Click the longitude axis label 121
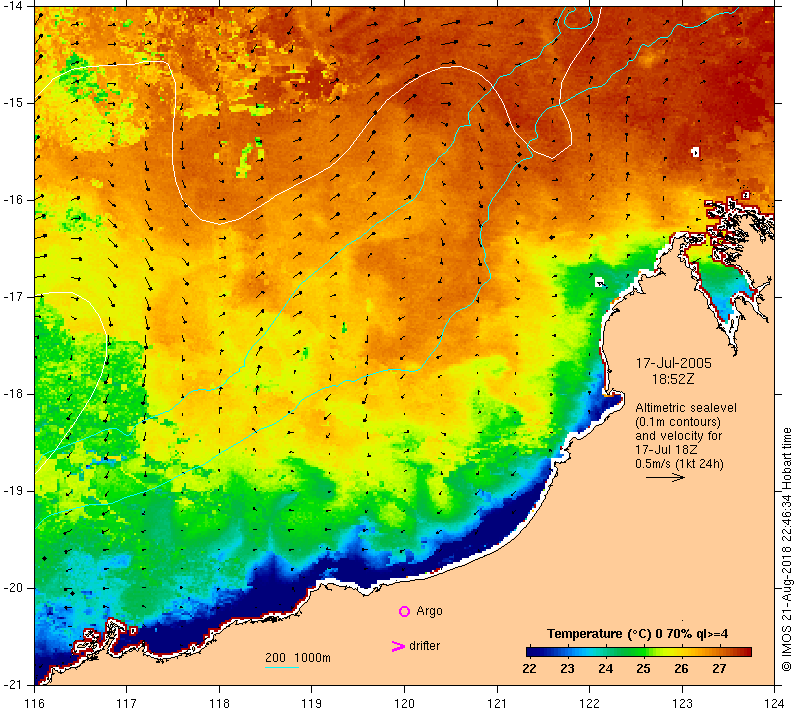800x710 pixels. pyautogui.click(x=497, y=703)
